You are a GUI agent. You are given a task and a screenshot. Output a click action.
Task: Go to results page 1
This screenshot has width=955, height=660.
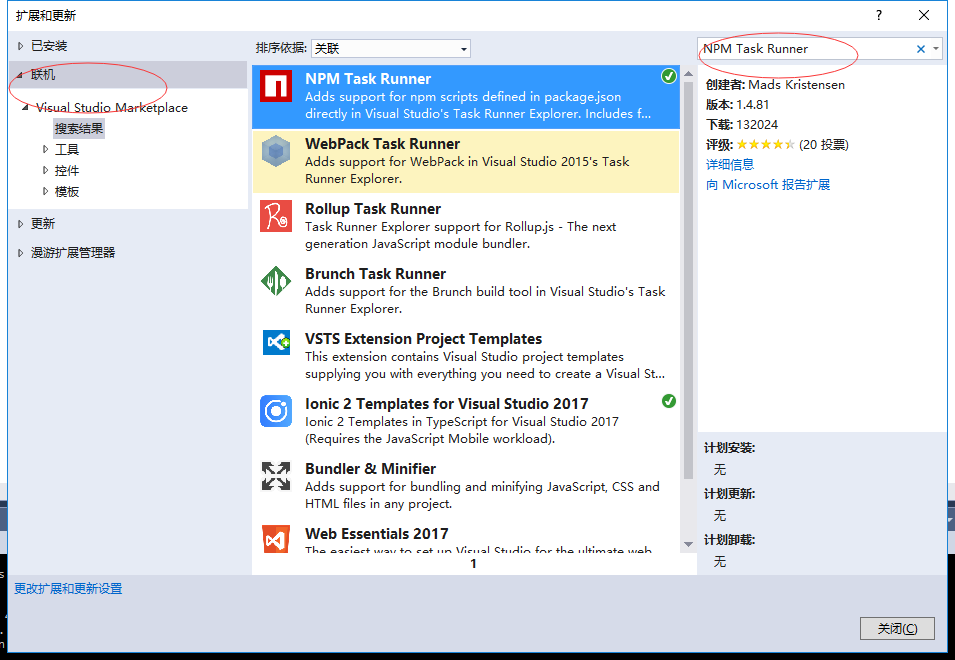(473, 564)
